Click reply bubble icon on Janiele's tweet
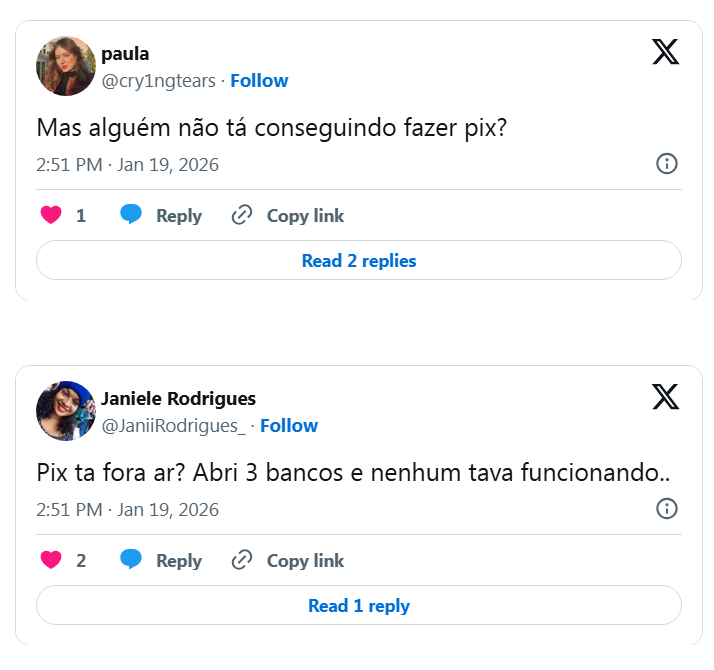Viewport: 714px width, 670px height. coord(131,560)
